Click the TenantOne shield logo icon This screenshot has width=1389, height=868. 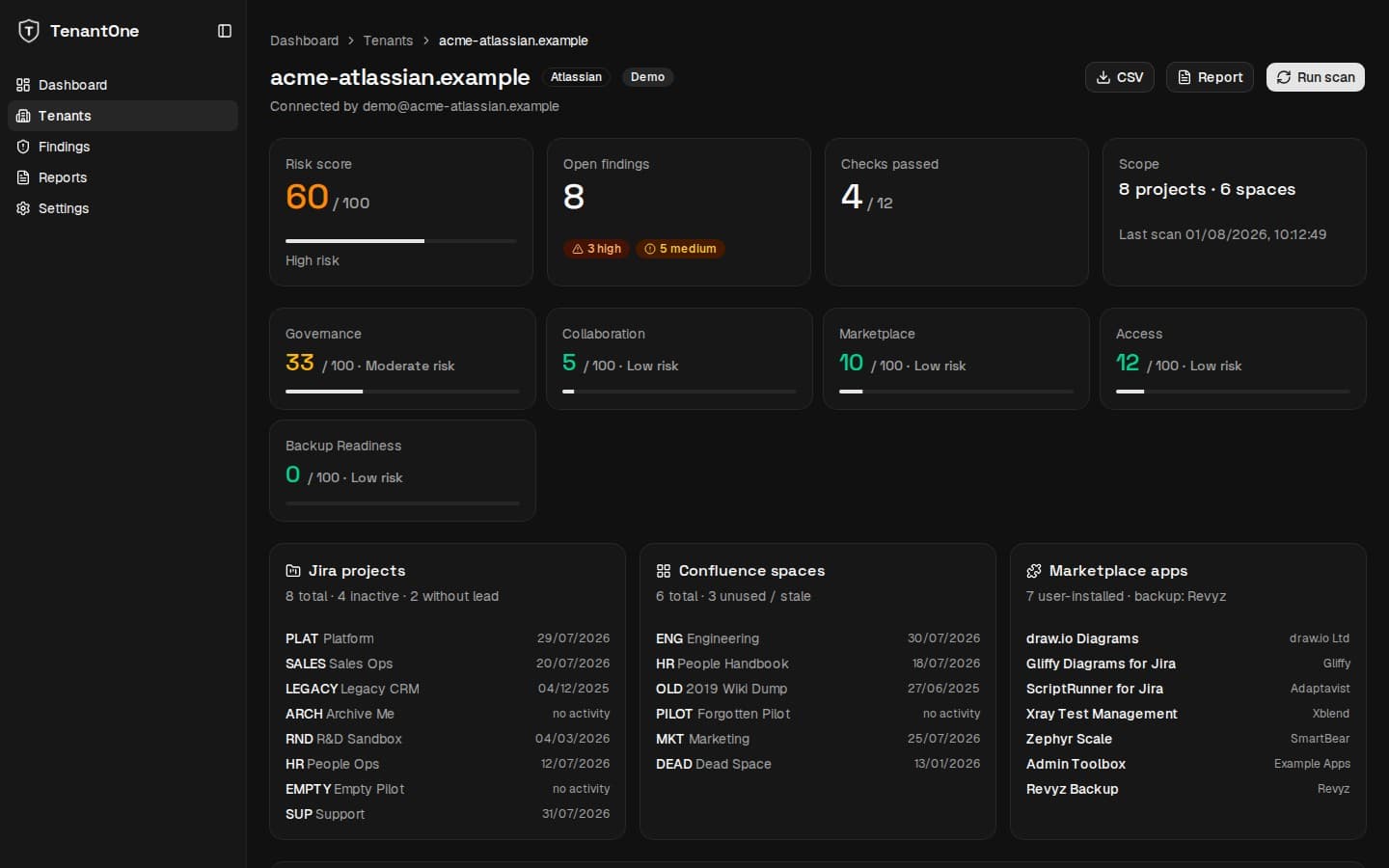click(x=29, y=31)
